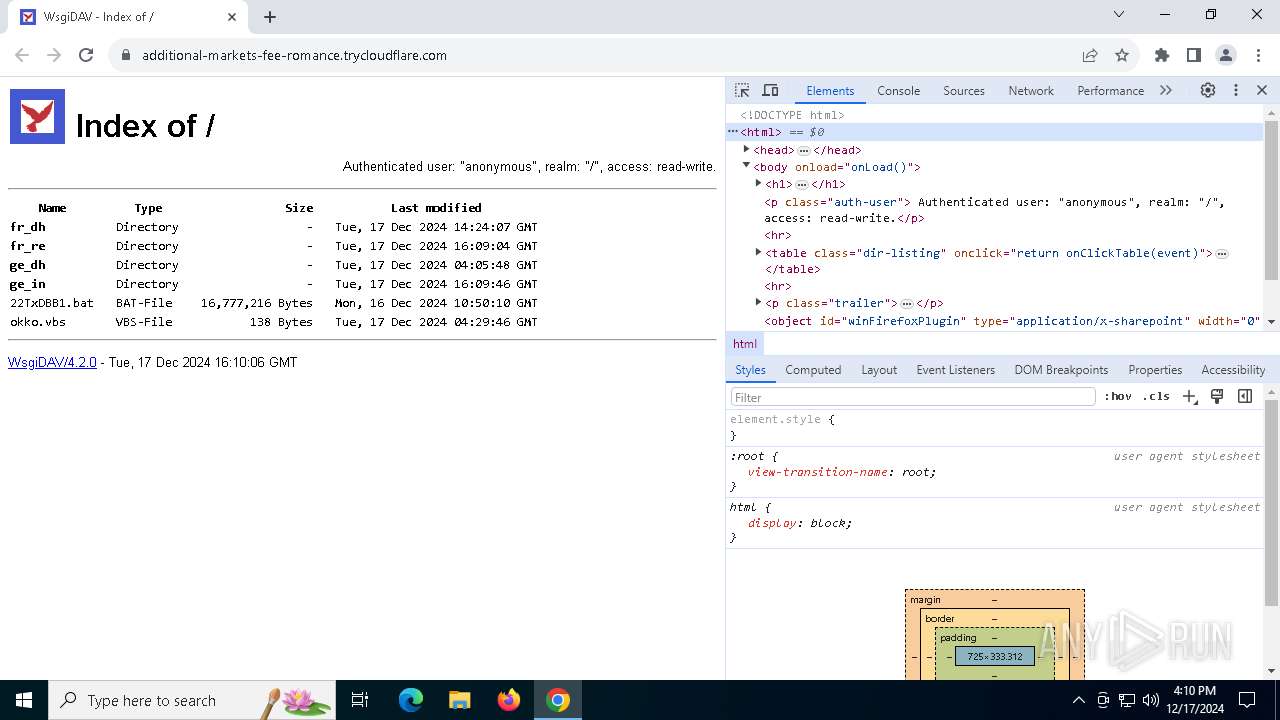Click the inspect element picker icon
The width and height of the screenshot is (1280, 720).
(x=742, y=90)
